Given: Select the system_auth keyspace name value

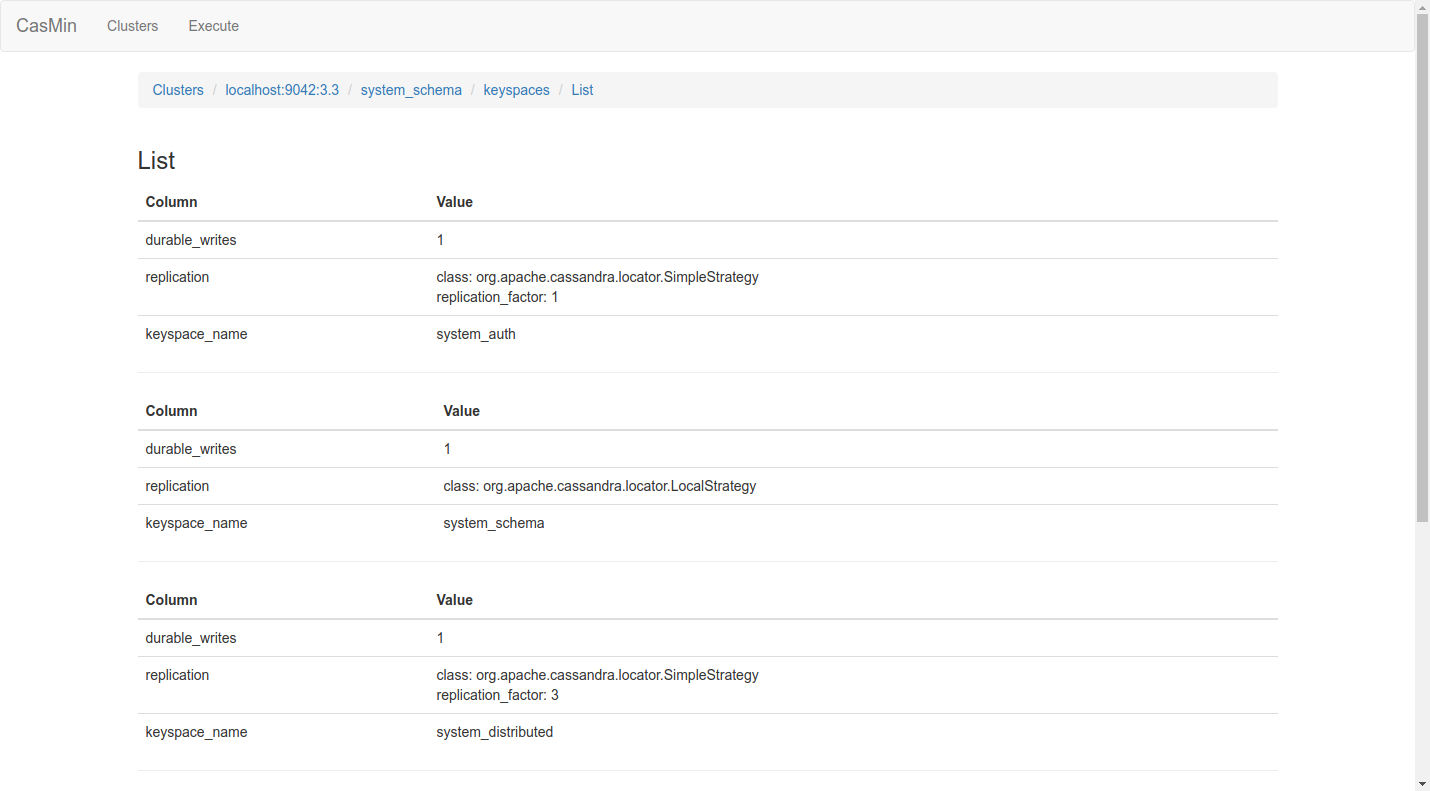Looking at the screenshot, I should pyautogui.click(x=476, y=334).
